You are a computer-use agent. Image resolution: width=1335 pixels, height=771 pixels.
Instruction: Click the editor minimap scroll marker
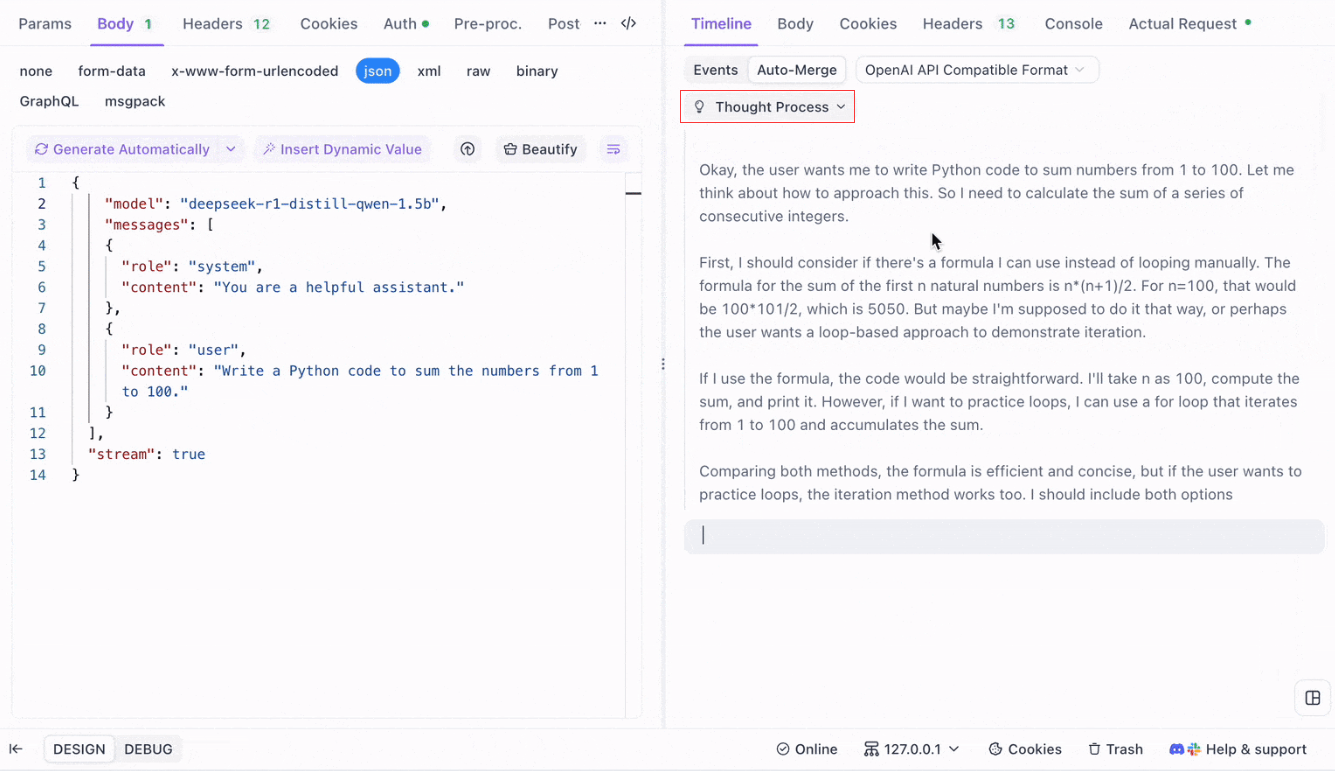pos(633,193)
